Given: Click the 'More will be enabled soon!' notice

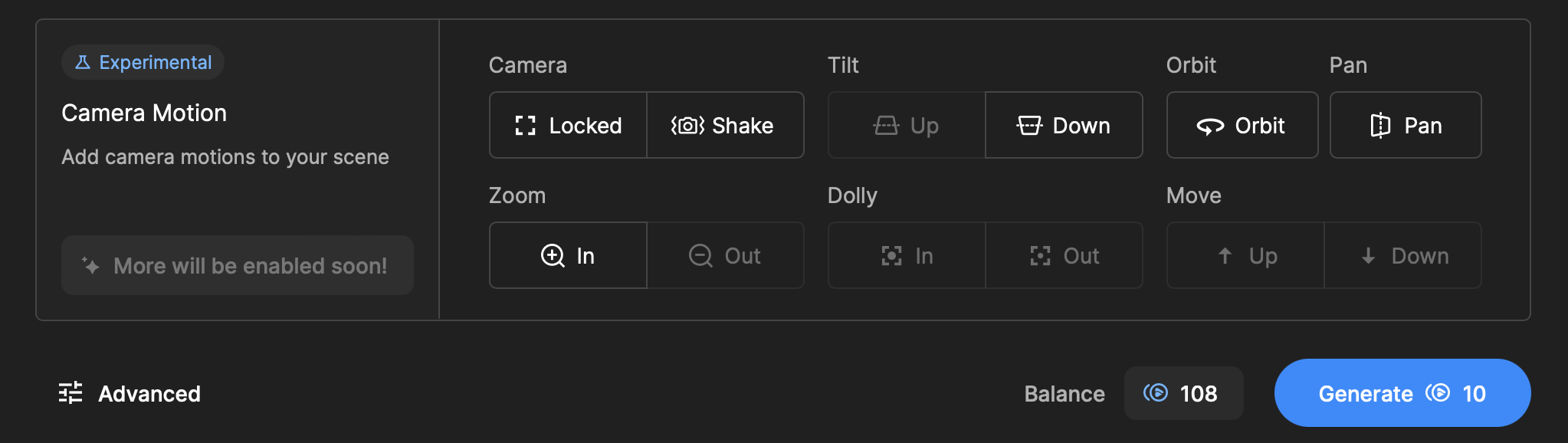Looking at the screenshot, I should click(x=238, y=266).
